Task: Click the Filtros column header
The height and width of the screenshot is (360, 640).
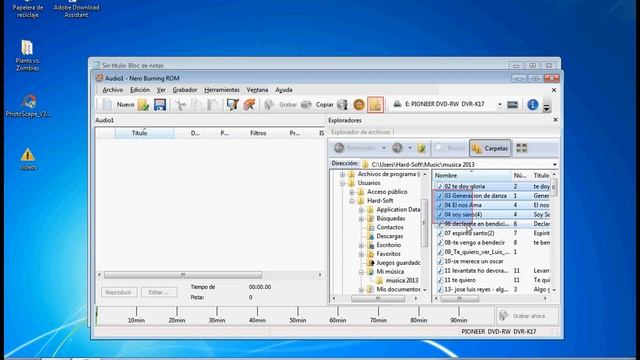Action: point(258,133)
